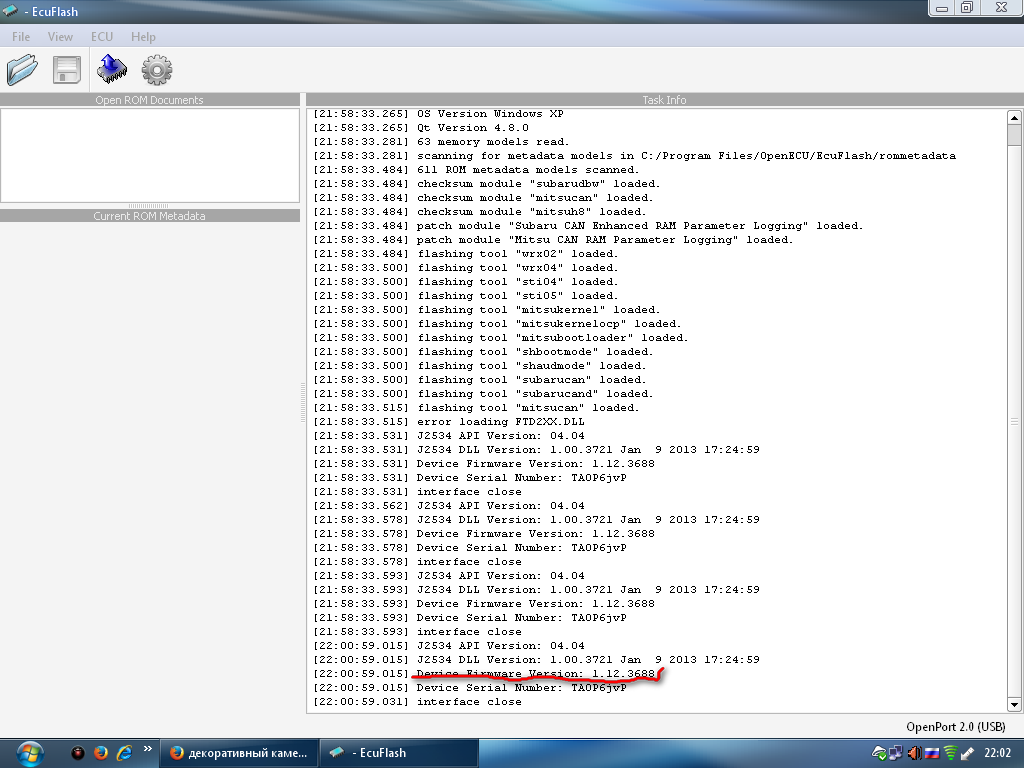Screen dimensions: 1024x768
Task: Click the Write to ECU chip icon
Action: click(x=112, y=69)
